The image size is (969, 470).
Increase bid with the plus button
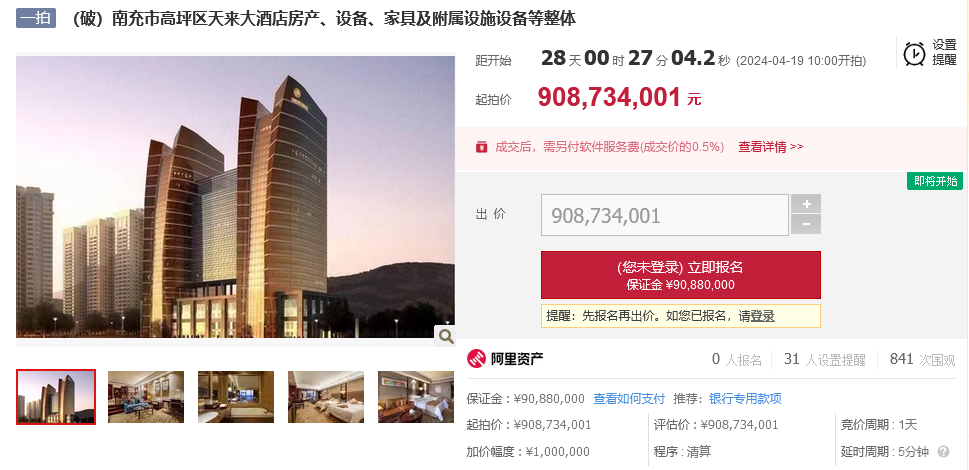point(806,204)
